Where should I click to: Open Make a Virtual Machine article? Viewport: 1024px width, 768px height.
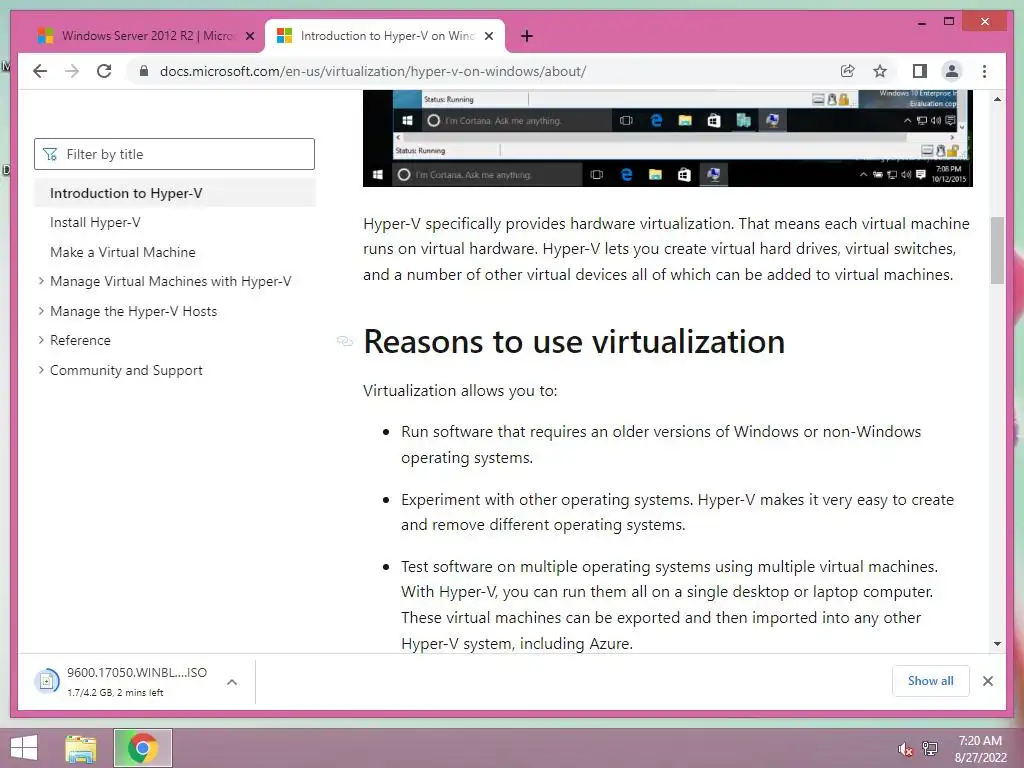point(123,252)
